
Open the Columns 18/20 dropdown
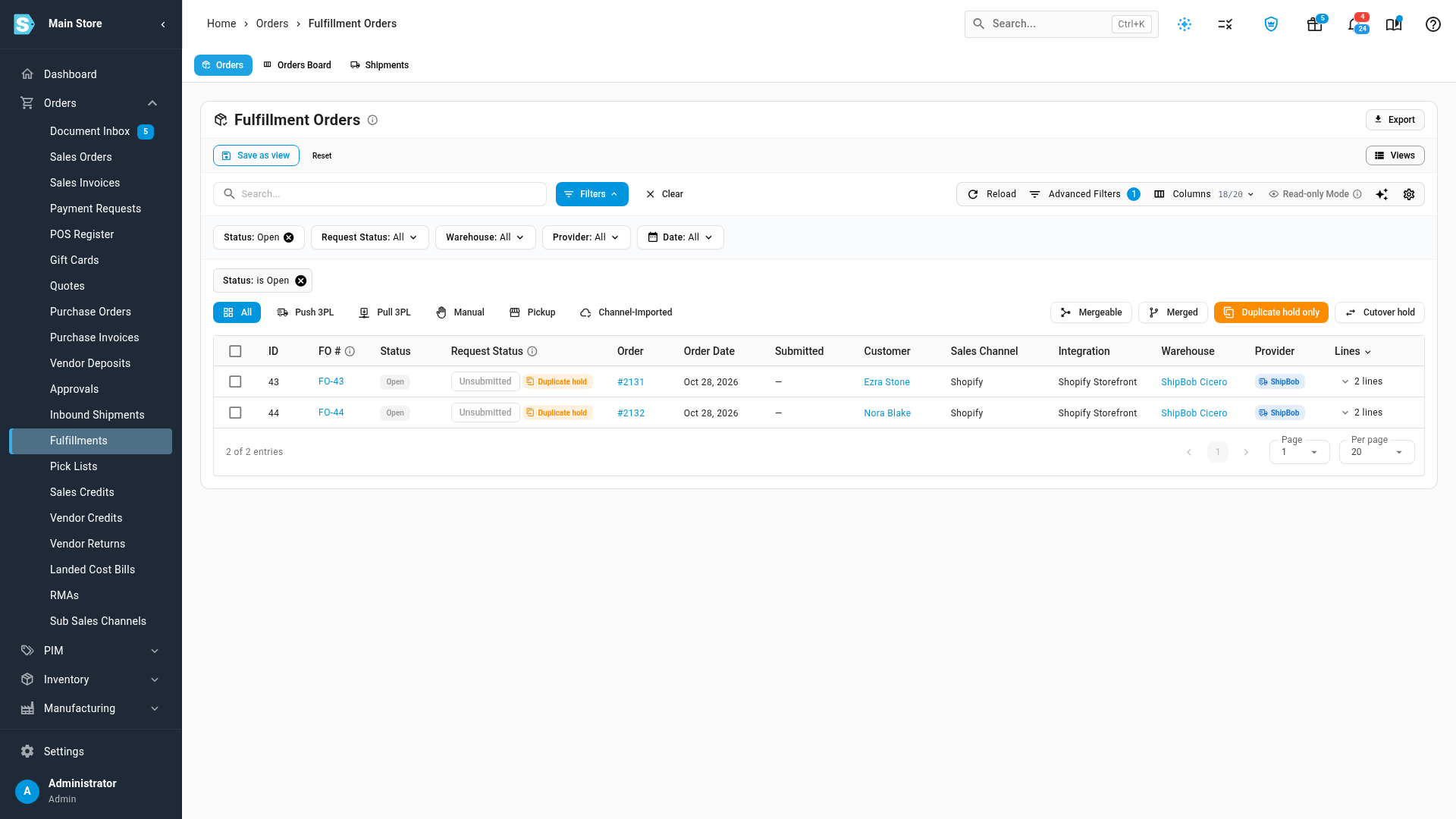click(1203, 194)
